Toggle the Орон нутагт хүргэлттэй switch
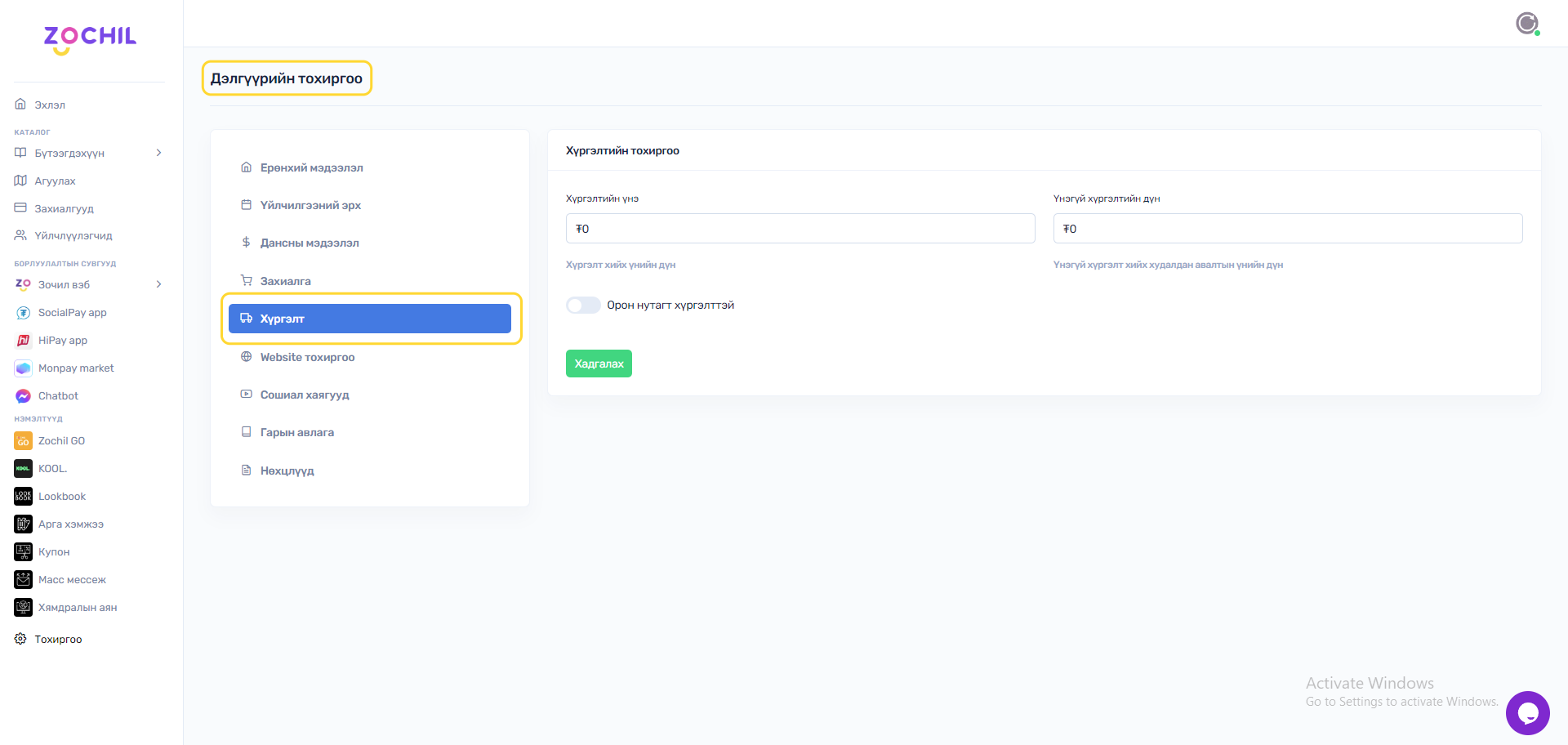This screenshot has width=1568, height=745. (583, 306)
